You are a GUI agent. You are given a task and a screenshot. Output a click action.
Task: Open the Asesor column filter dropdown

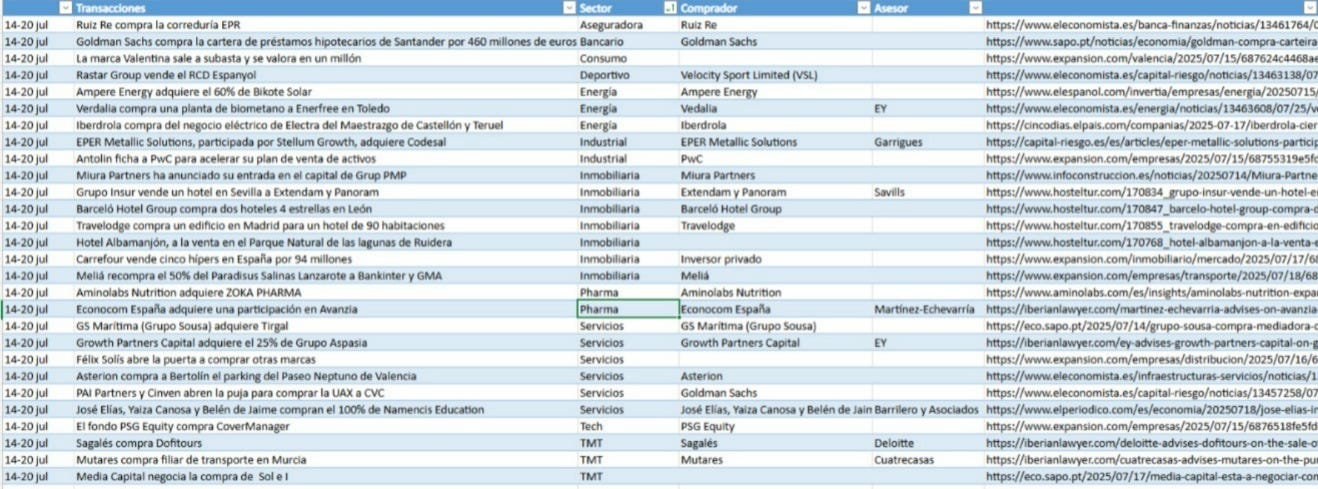975,7
